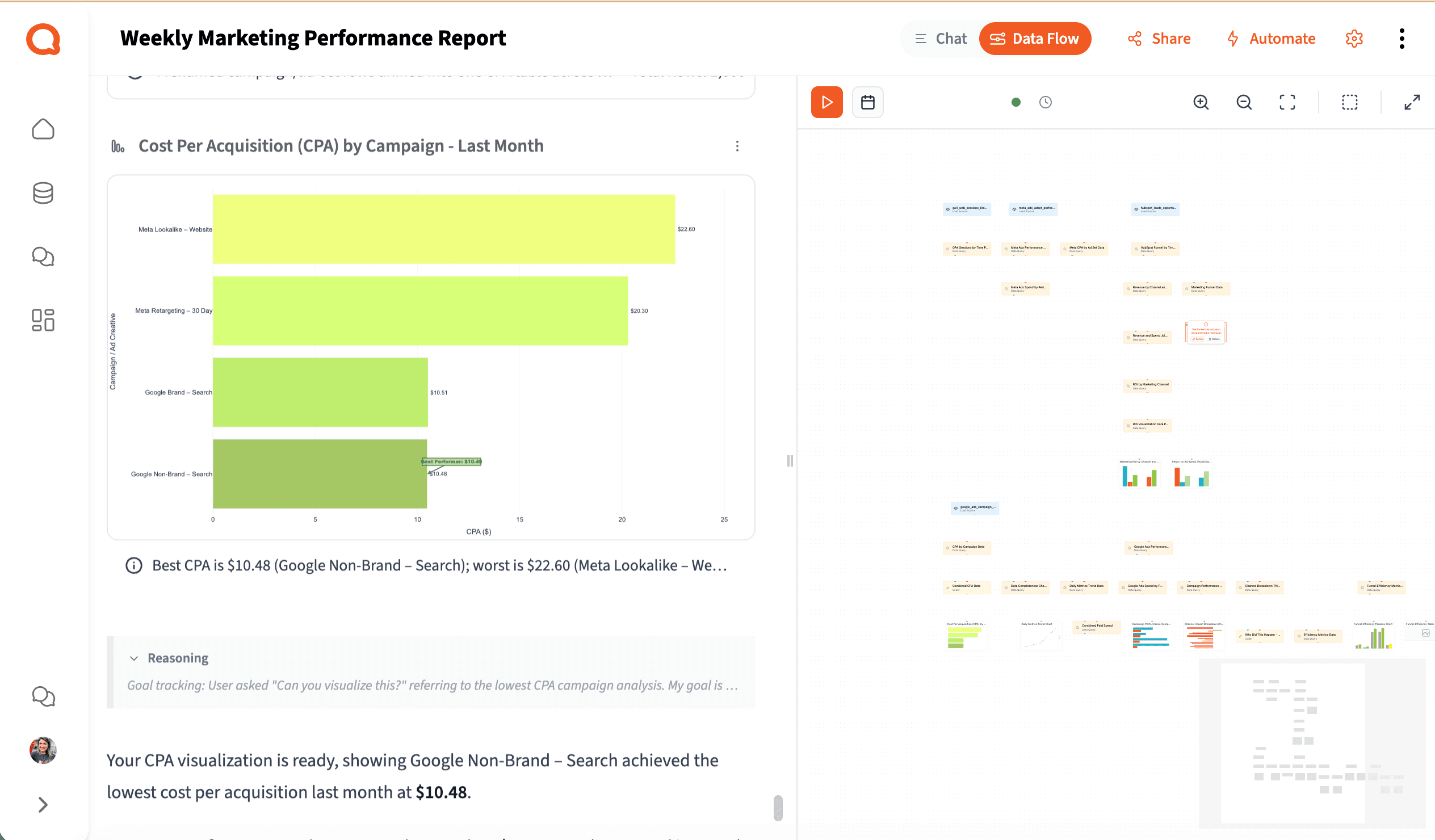This screenshot has height=840, width=1435.
Task: Toggle the green status indicator
Action: pos(1016,103)
